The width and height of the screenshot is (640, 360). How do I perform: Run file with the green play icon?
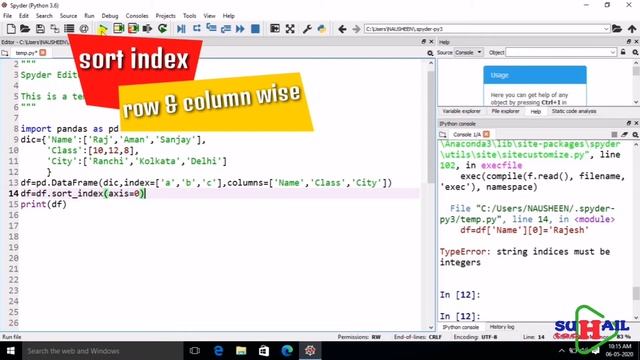point(103,29)
